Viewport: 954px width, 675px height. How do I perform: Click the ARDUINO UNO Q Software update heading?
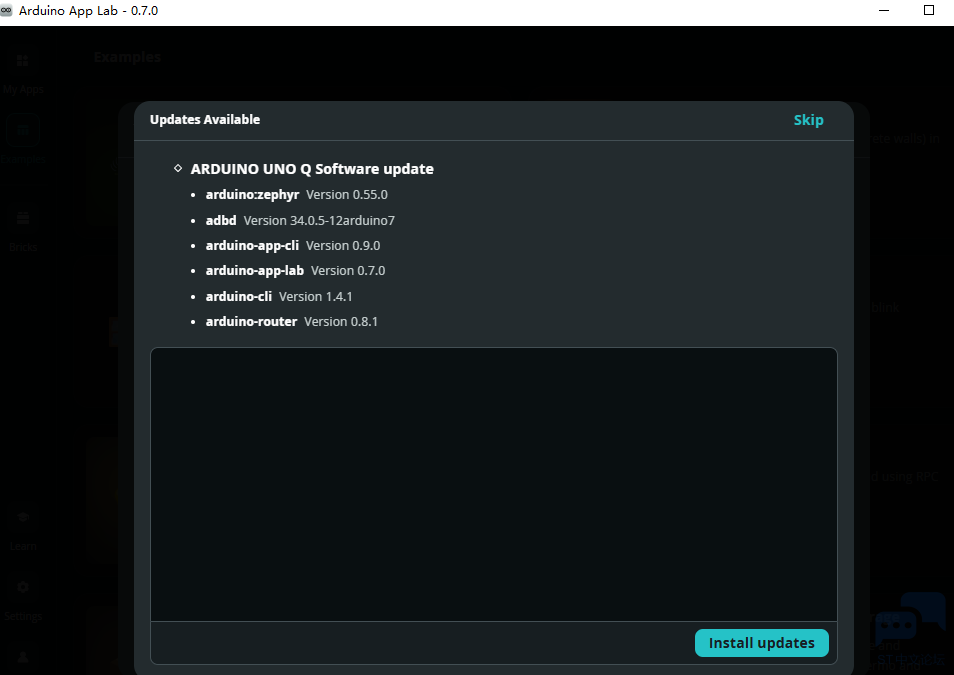coord(312,169)
